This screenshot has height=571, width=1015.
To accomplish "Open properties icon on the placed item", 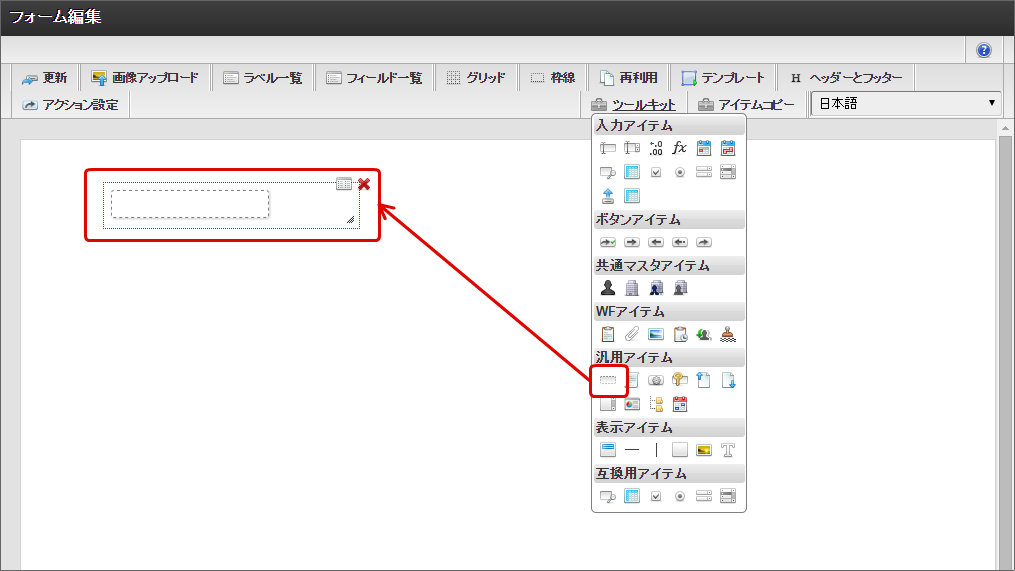I will [344, 185].
